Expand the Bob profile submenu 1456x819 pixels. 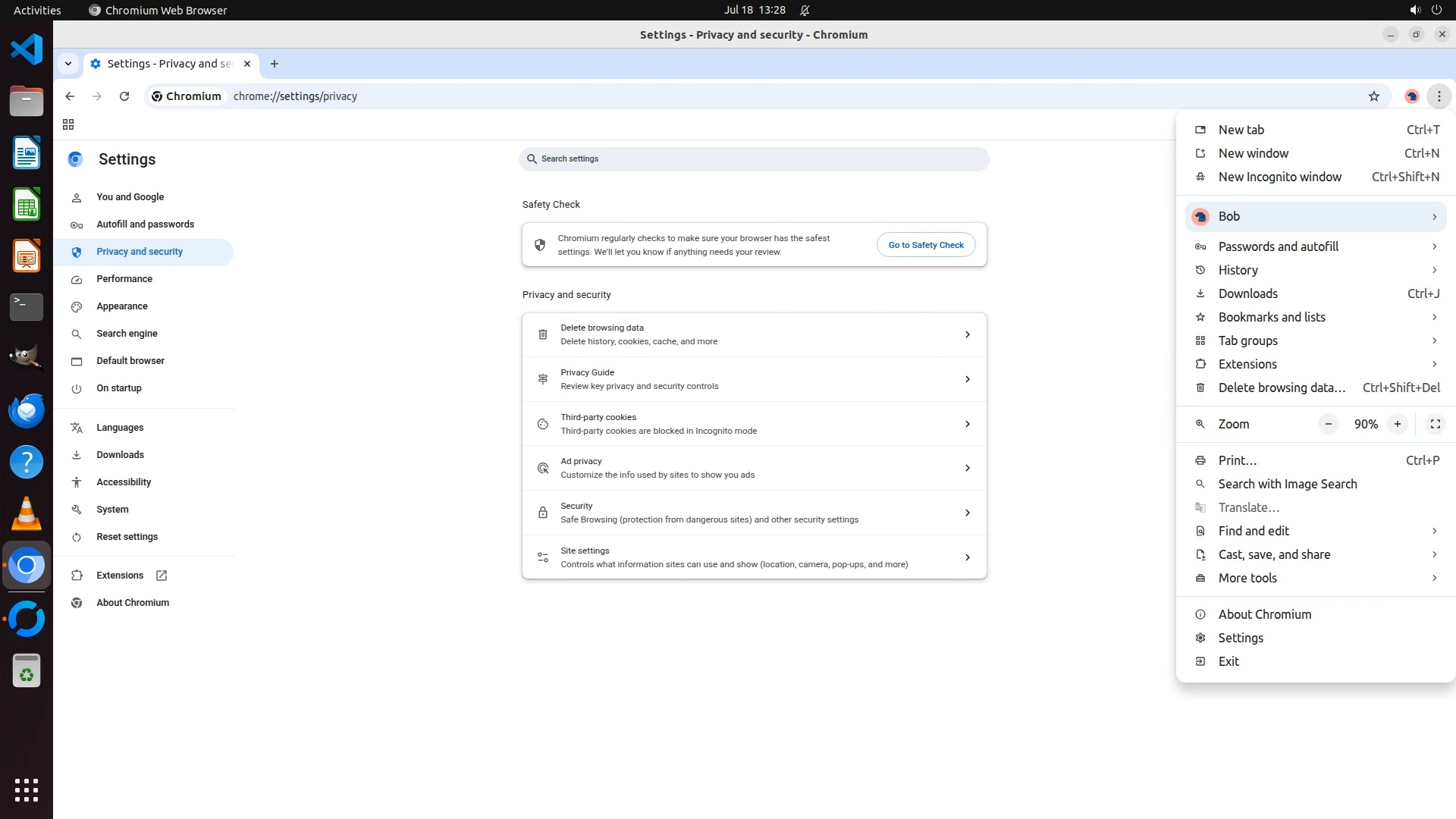(x=1315, y=217)
